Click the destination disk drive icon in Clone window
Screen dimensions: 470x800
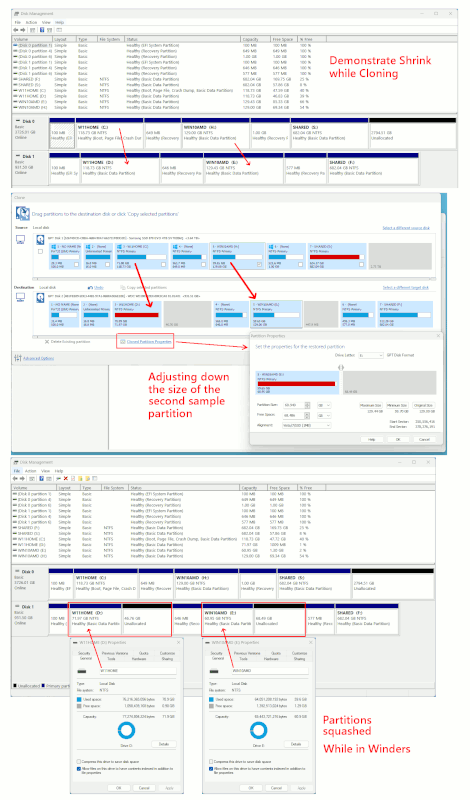[x=40, y=297]
